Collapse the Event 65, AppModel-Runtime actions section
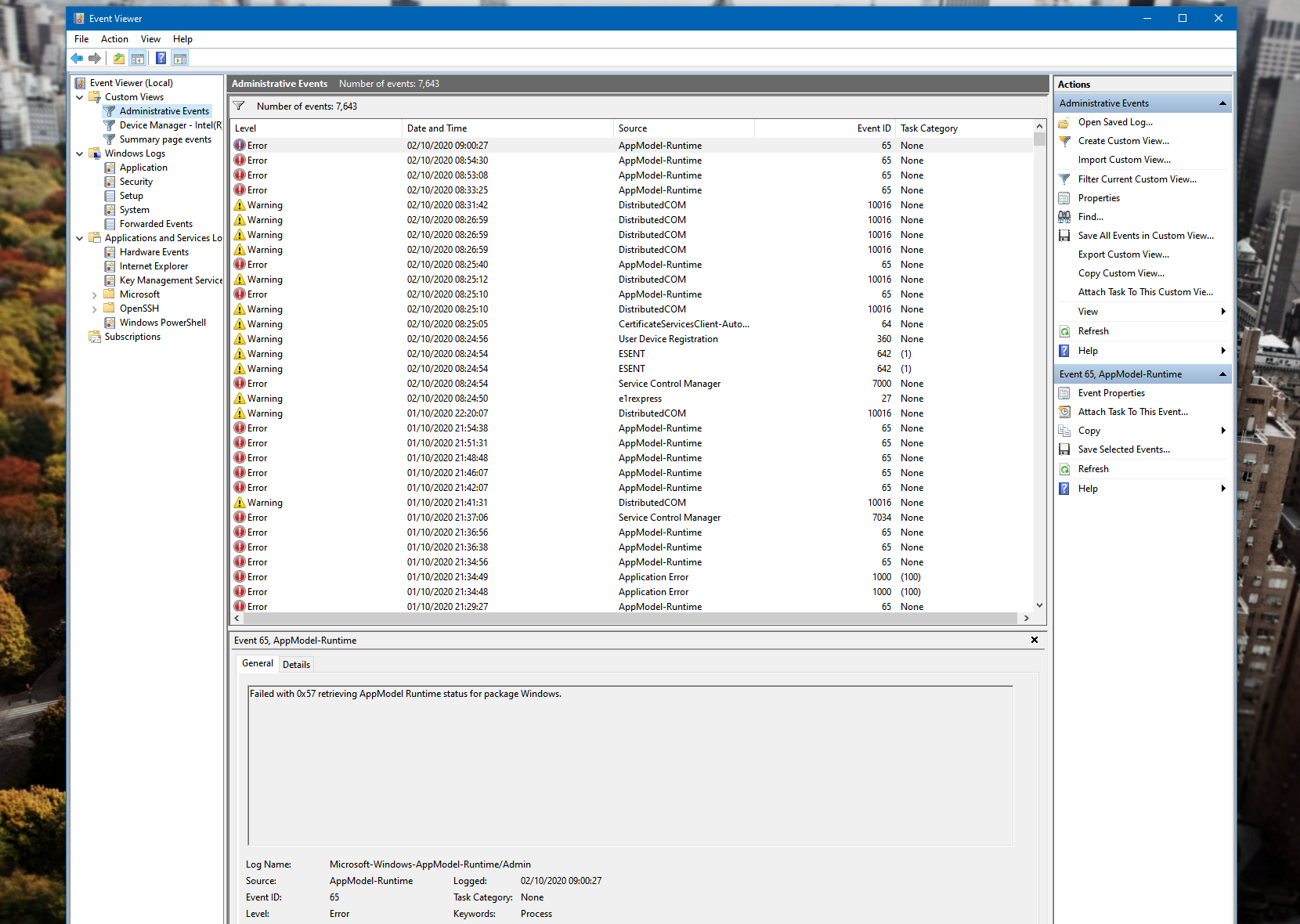This screenshot has height=924, width=1300. tap(1222, 374)
